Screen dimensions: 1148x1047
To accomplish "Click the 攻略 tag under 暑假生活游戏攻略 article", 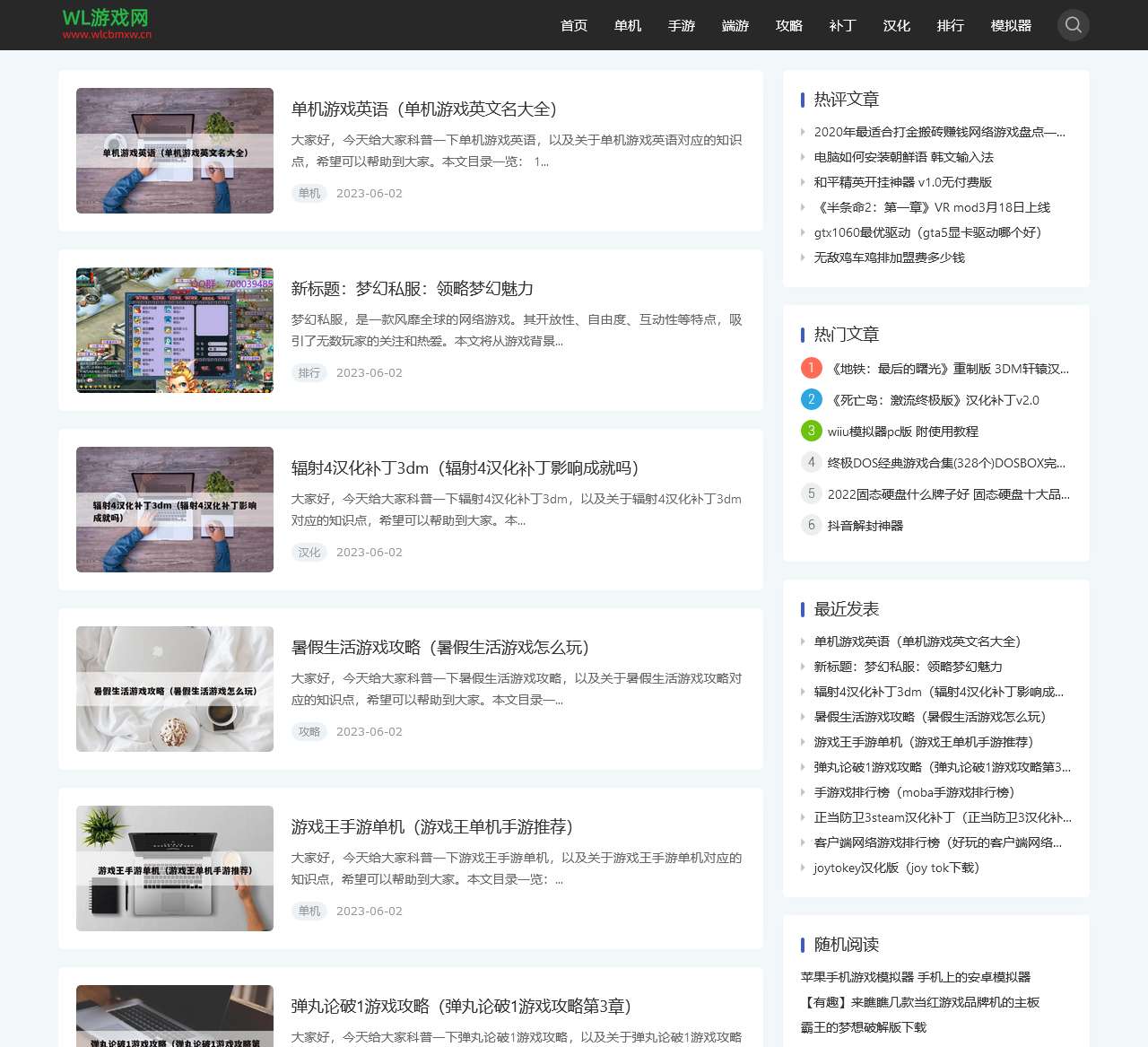I will (309, 731).
